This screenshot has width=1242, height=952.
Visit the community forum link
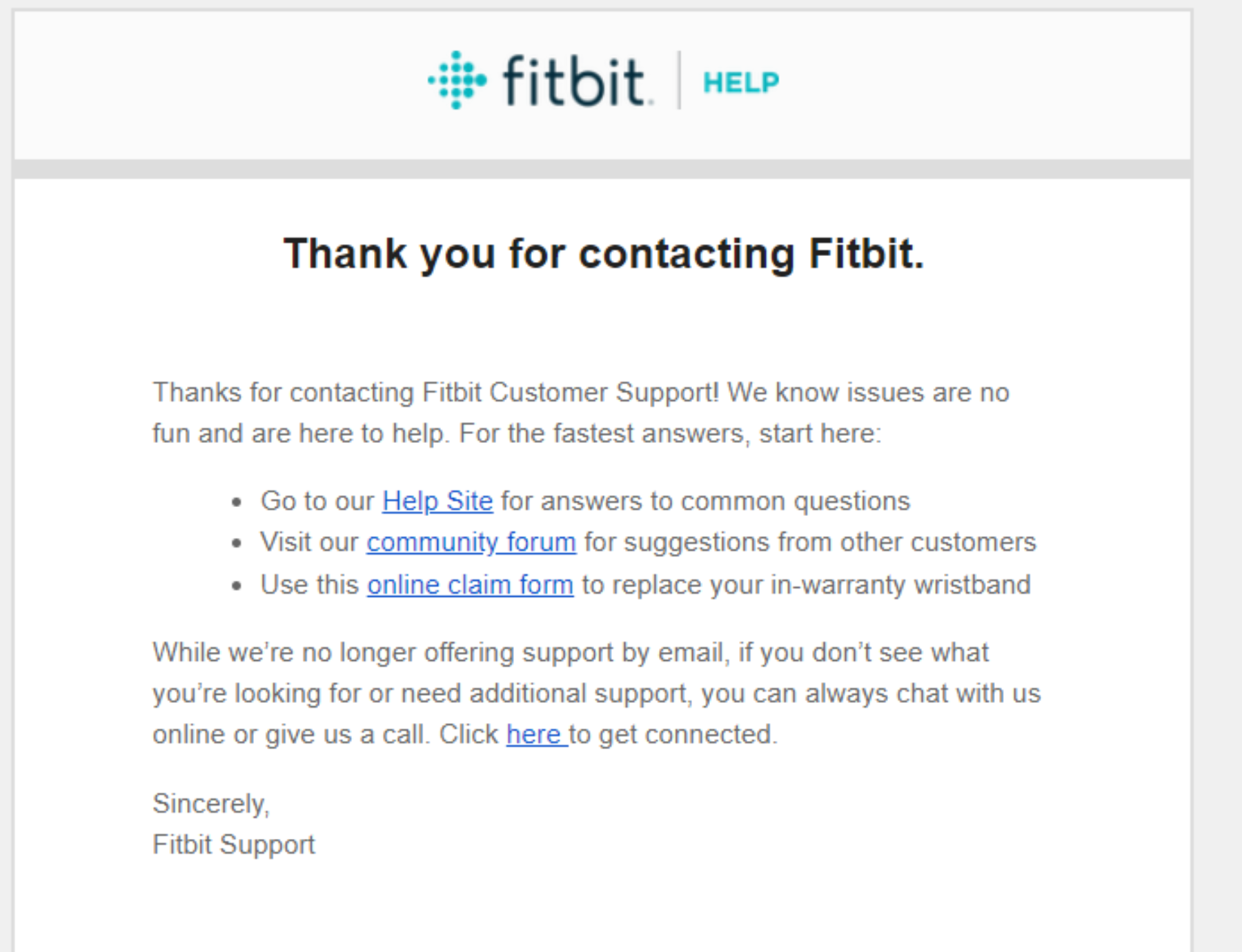(471, 542)
